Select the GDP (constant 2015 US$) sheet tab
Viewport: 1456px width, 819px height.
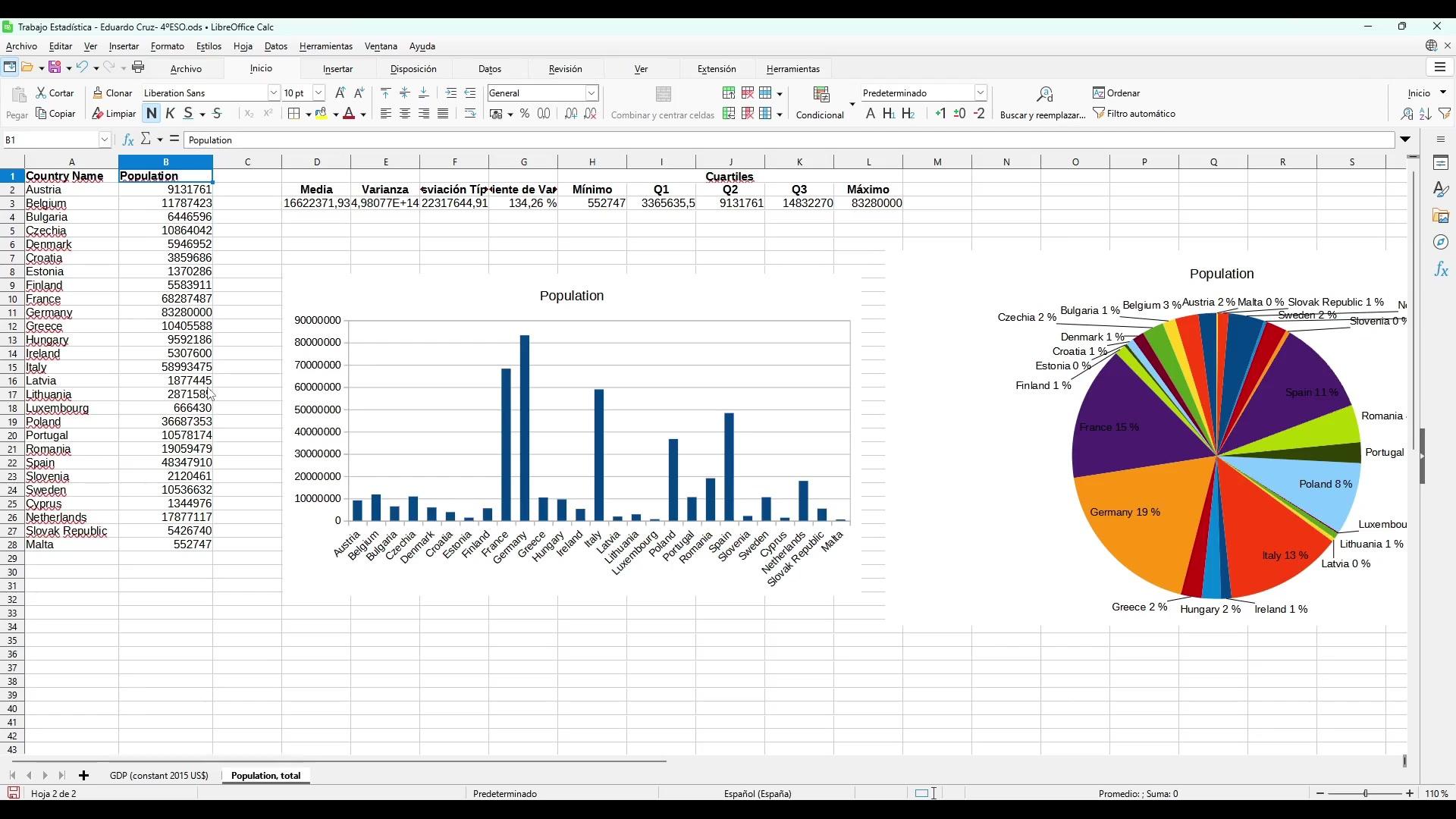tap(158, 775)
